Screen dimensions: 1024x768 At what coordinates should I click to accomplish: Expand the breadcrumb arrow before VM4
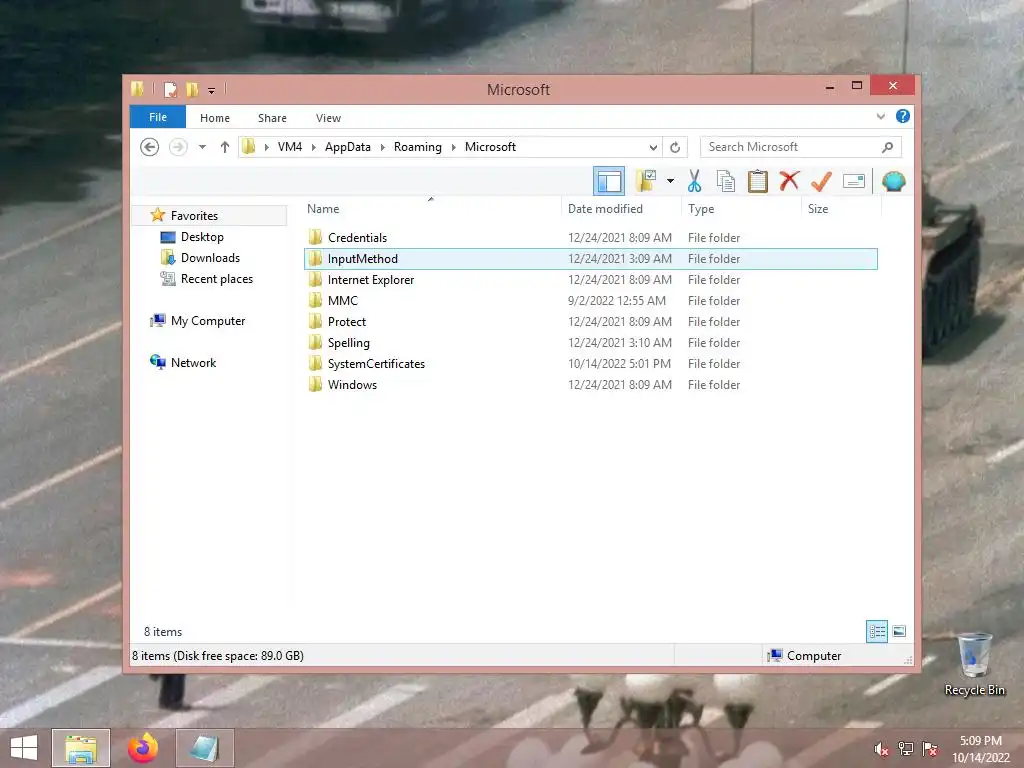click(266, 147)
